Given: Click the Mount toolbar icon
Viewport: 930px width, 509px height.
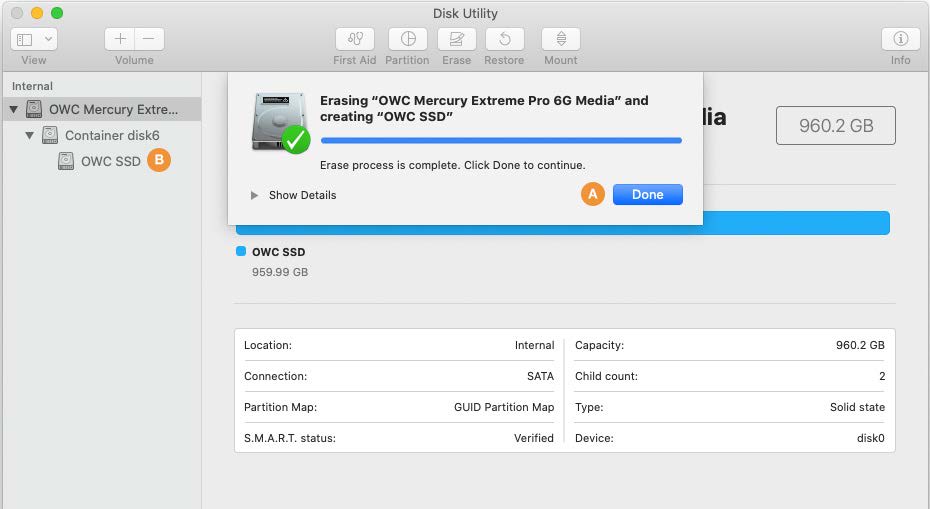Looking at the screenshot, I should pos(560,39).
